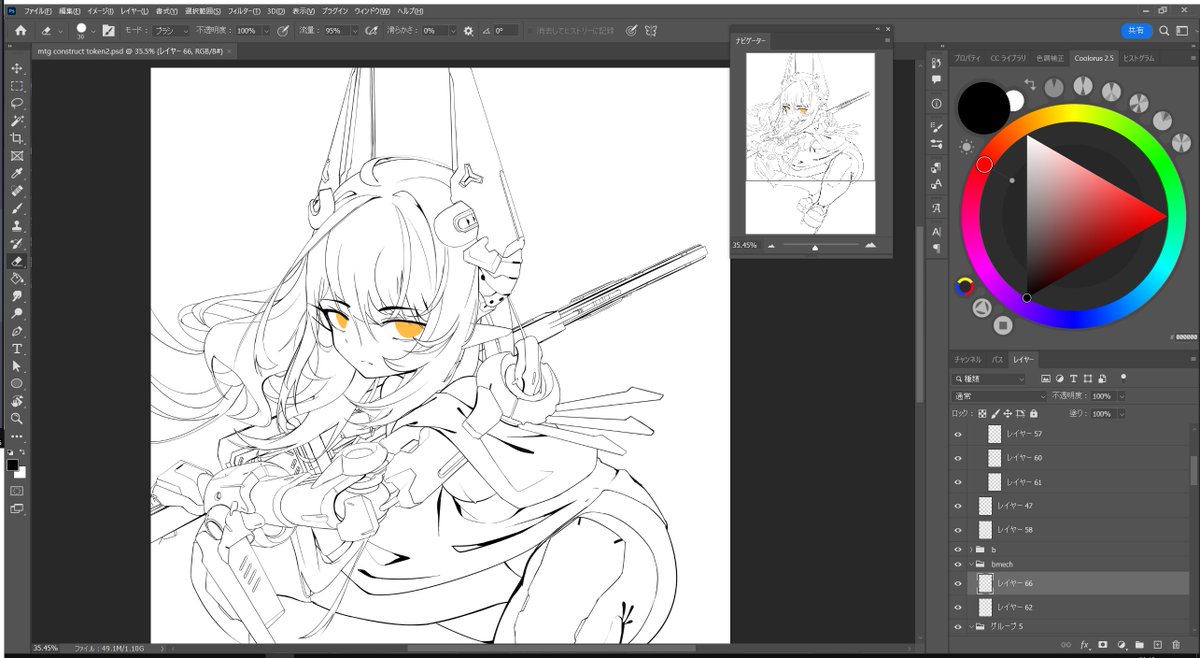This screenshot has width=1200, height=658.
Task: Click the Home icon in options bar
Action: [x=20, y=31]
